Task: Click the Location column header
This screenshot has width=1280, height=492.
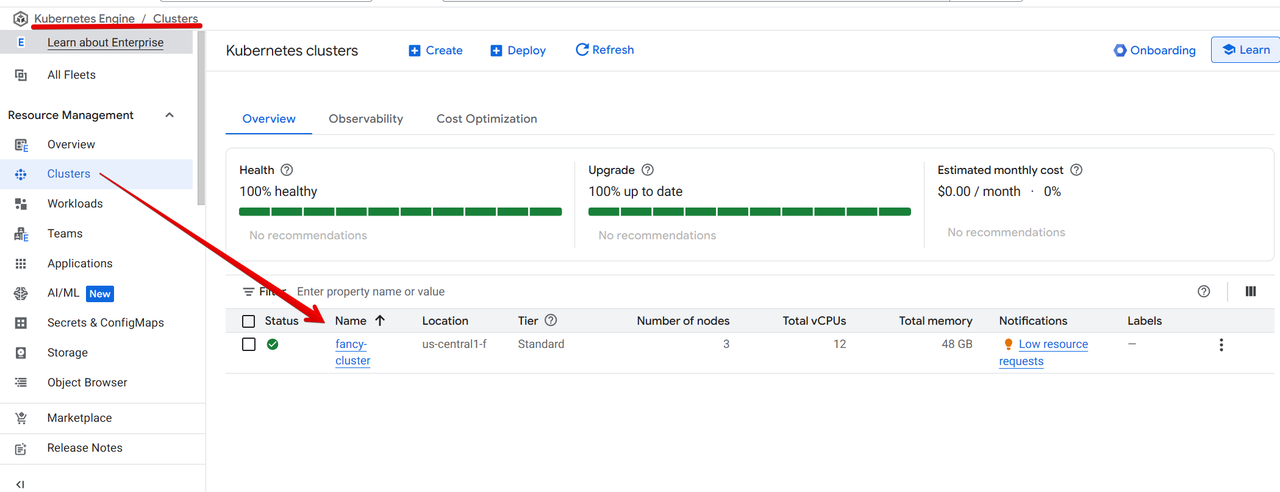Action: (445, 321)
